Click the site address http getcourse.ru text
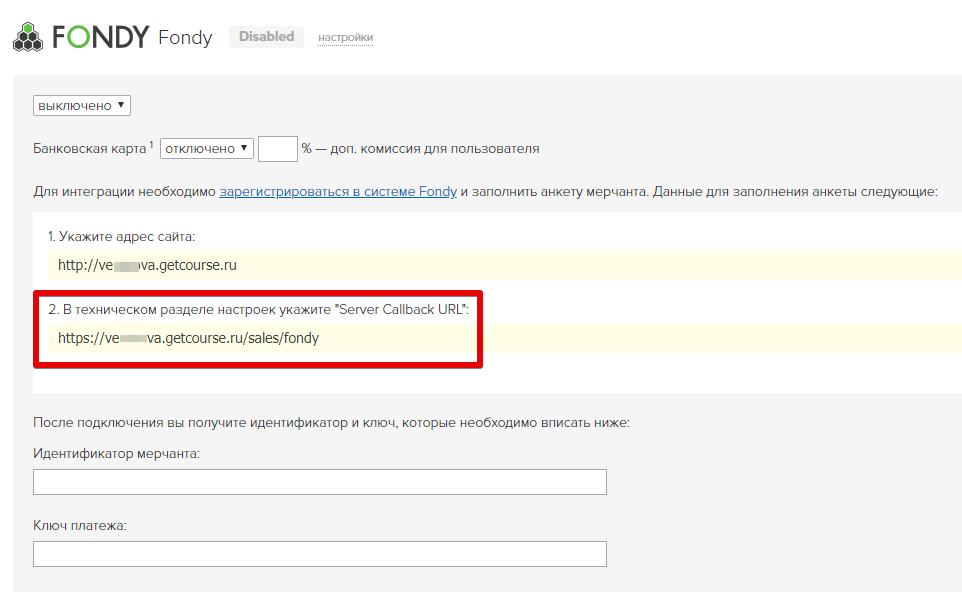Image resolution: width=962 pixels, height=592 pixels. [x=147, y=265]
